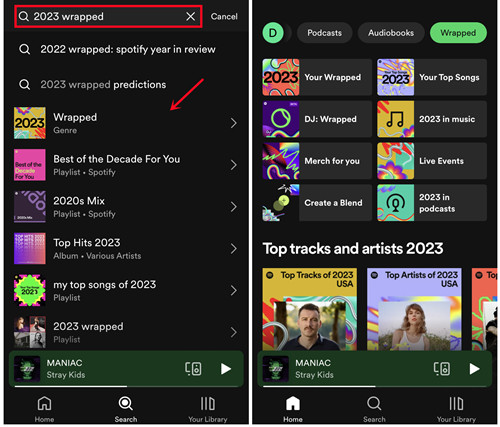Tap Cancel next to the search bar

(x=224, y=16)
